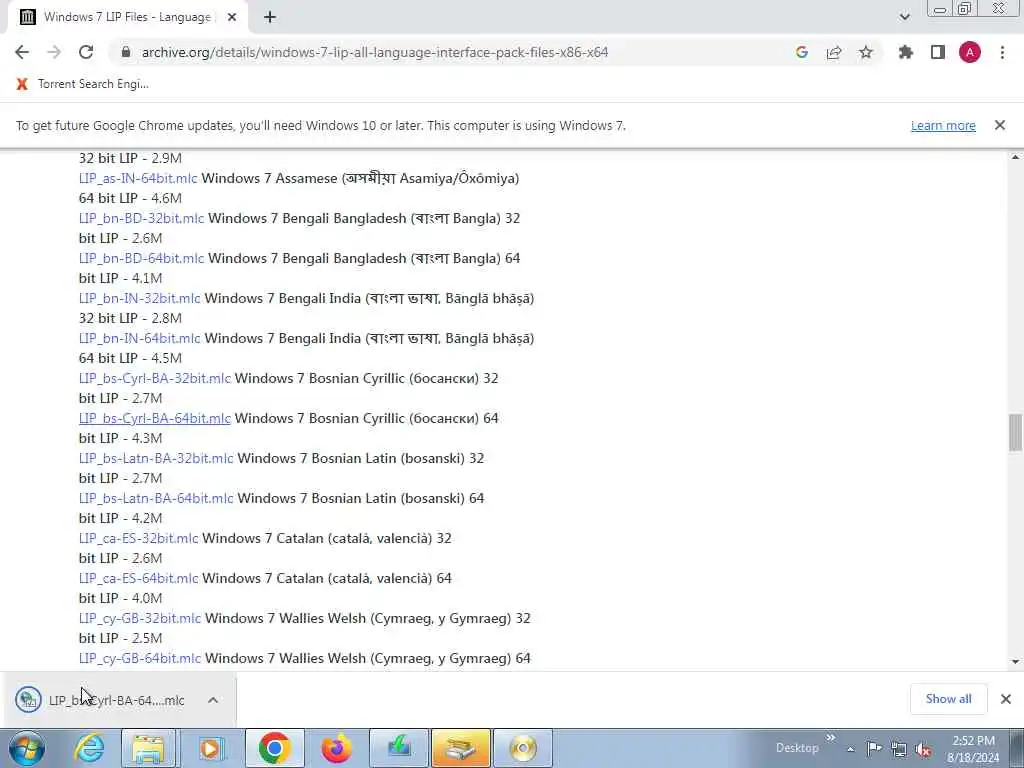Expand the download item options chevron

click(x=213, y=700)
